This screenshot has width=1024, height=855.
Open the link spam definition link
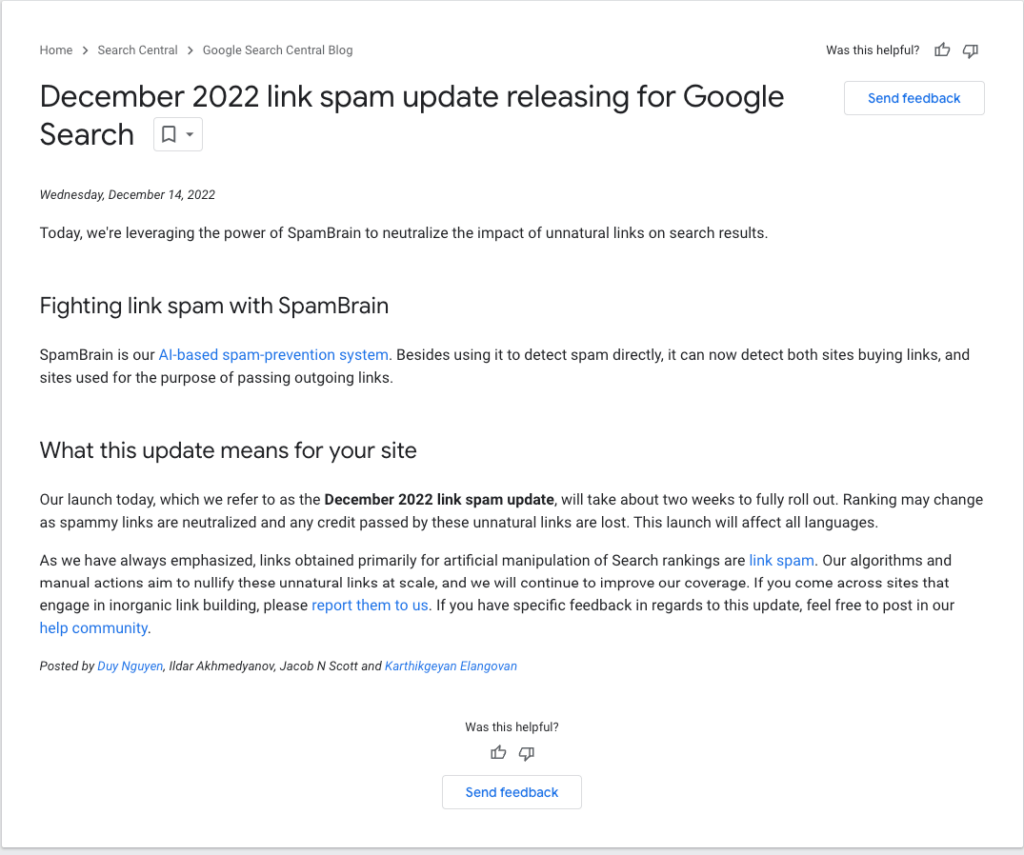(x=781, y=560)
